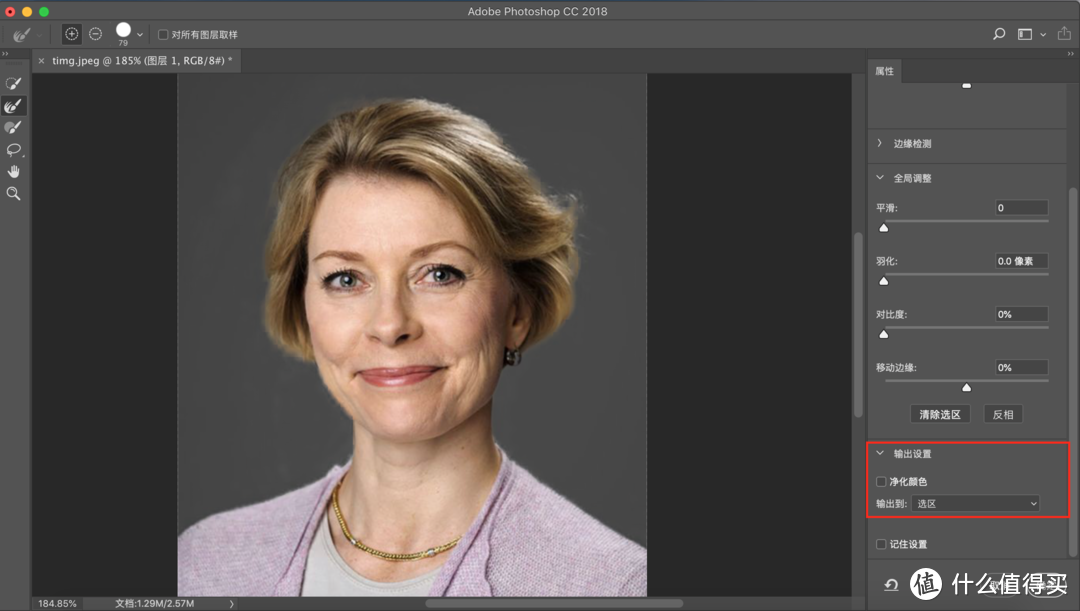Image resolution: width=1080 pixels, height=611 pixels.
Task: Click the share icon at top right
Action: [x=1064, y=33]
